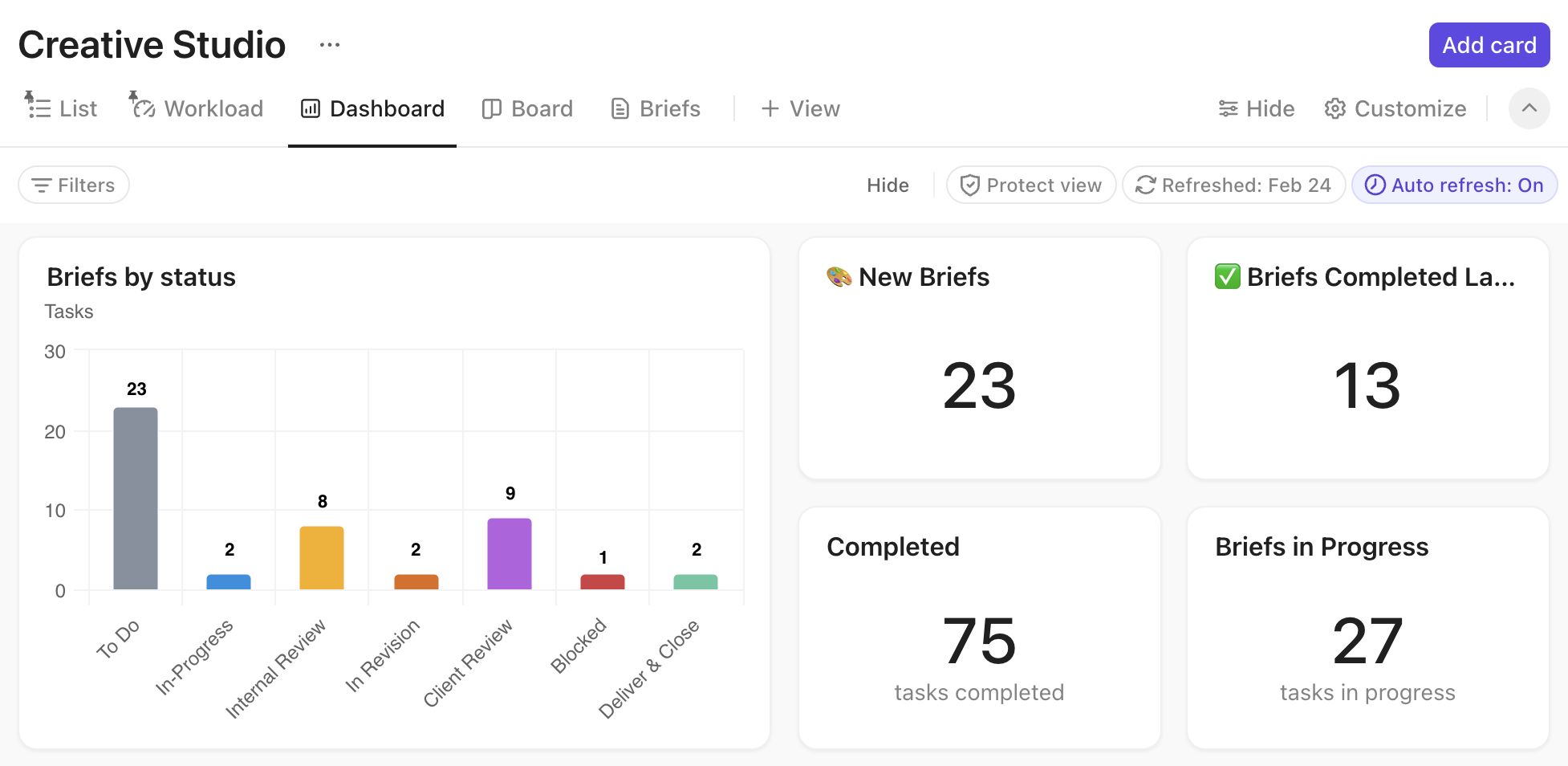The image size is (1568, 766).
Task: Click the Hide sliders icon in view bar
Action: coord(1228,108)
